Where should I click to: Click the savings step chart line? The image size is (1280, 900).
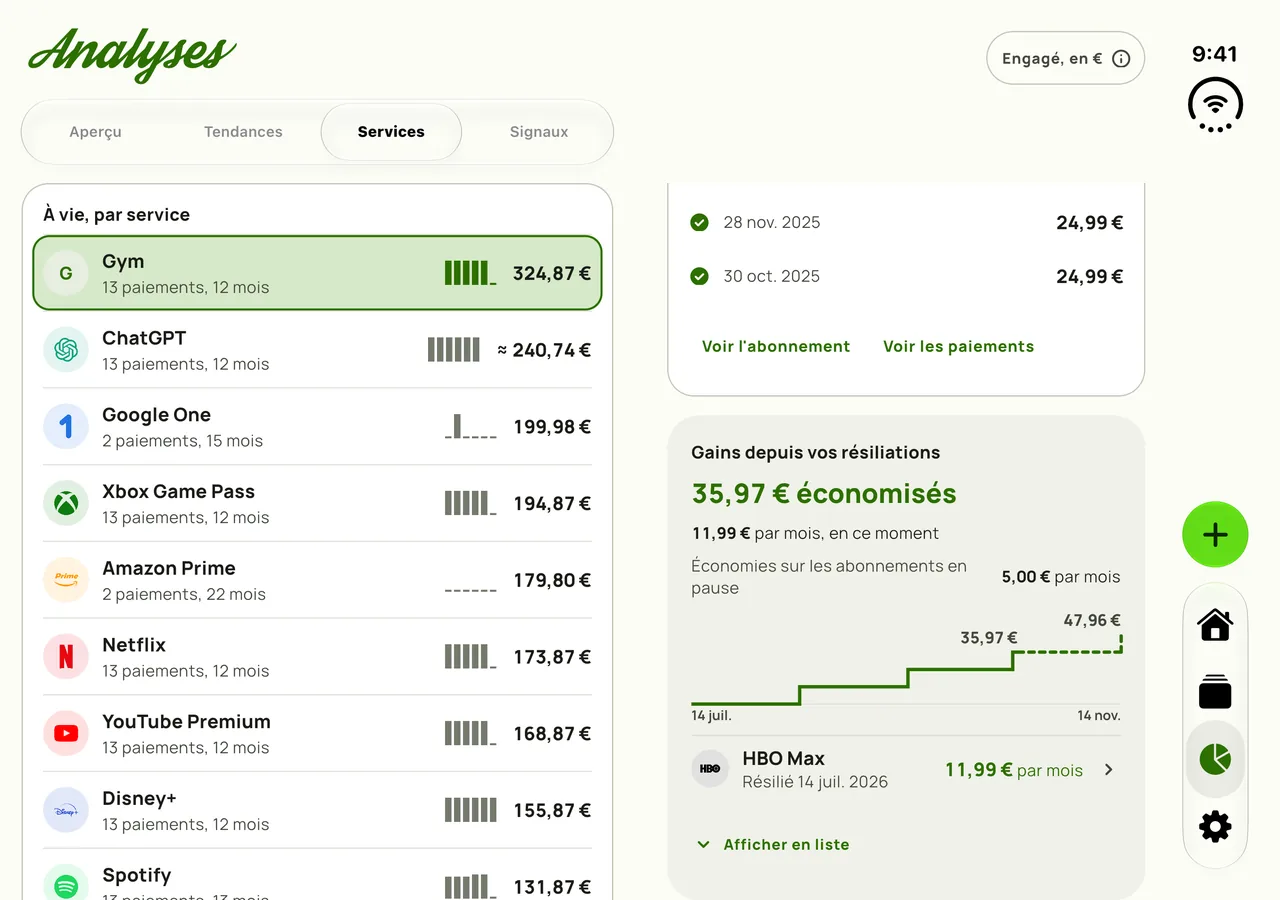[906, 670]
